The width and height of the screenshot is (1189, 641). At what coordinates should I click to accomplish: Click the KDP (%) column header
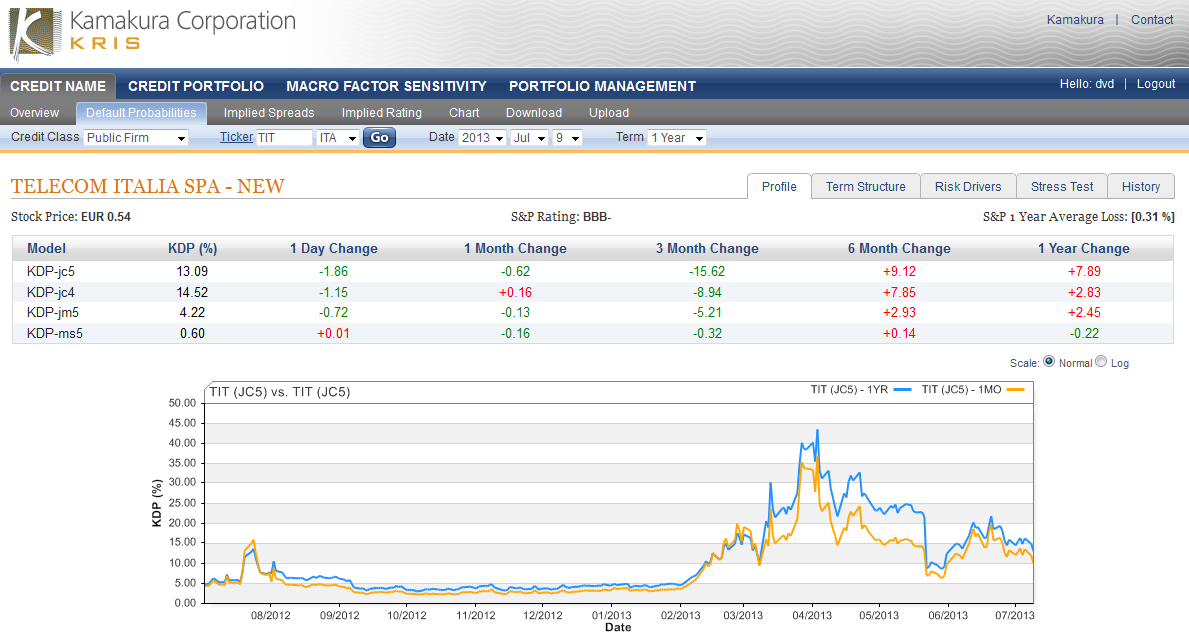193,249
